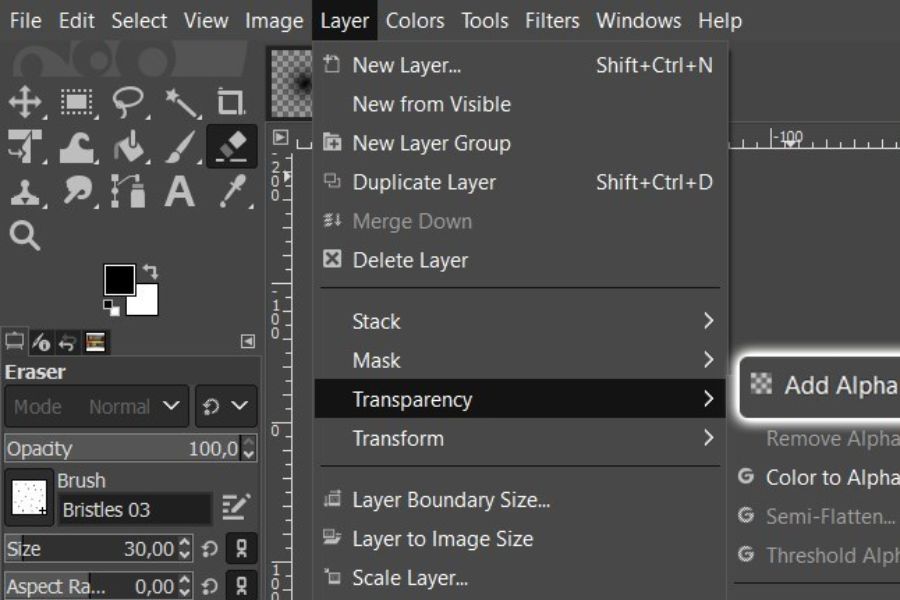This screenshot has width=900, height=600.
Task: Select the Crop tool
Action: coord(231,102)
